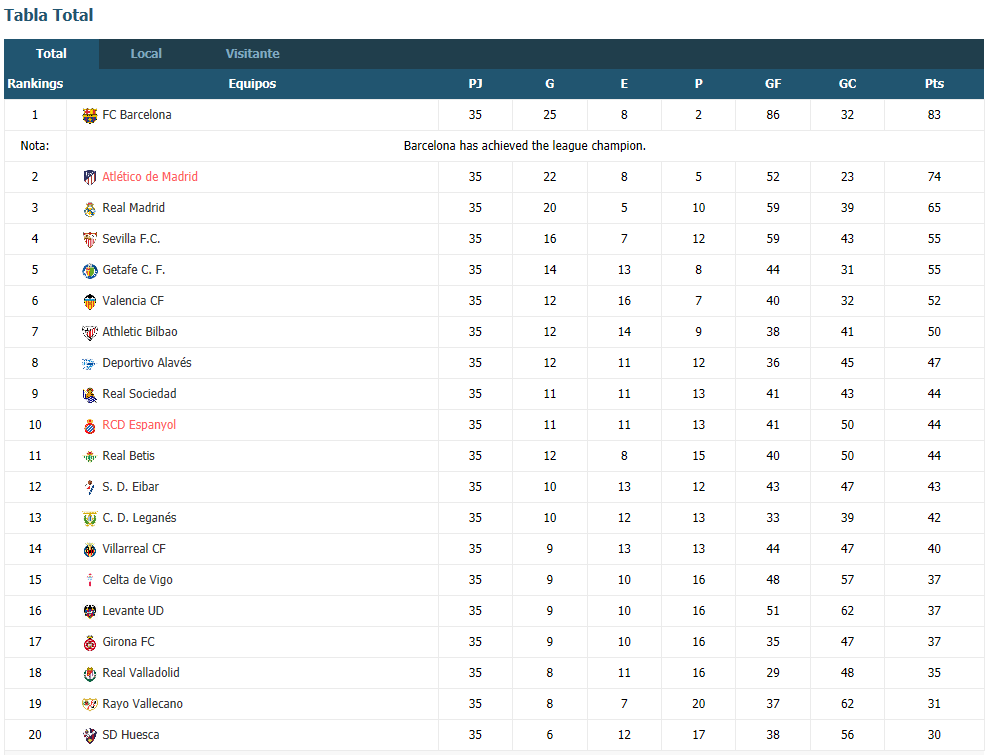Open the Real Betis team link
The image size is (992, 755).
click(128, 456)
